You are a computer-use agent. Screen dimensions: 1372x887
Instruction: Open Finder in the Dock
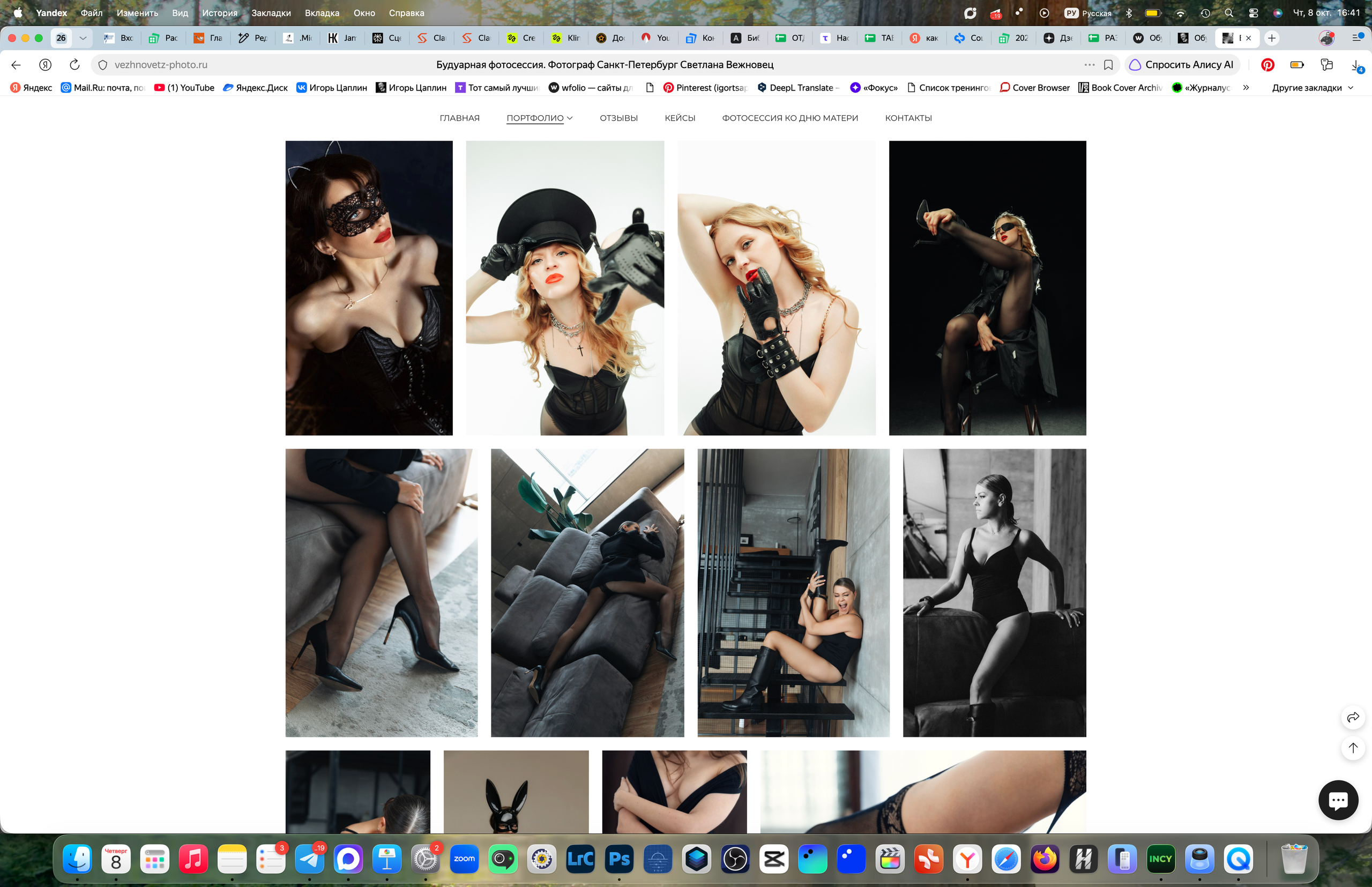point(77,859)
